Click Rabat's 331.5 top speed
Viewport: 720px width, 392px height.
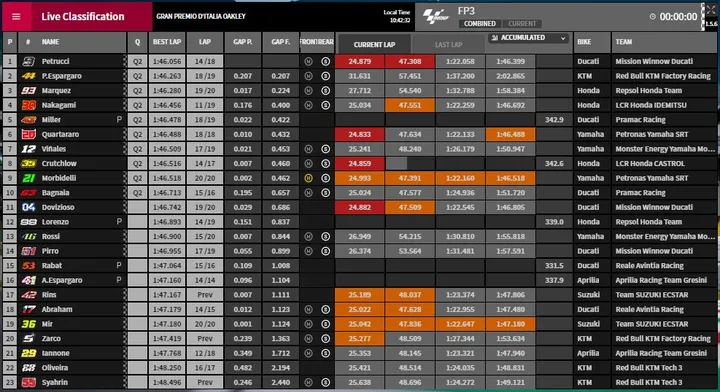click(x=554, y=266)
